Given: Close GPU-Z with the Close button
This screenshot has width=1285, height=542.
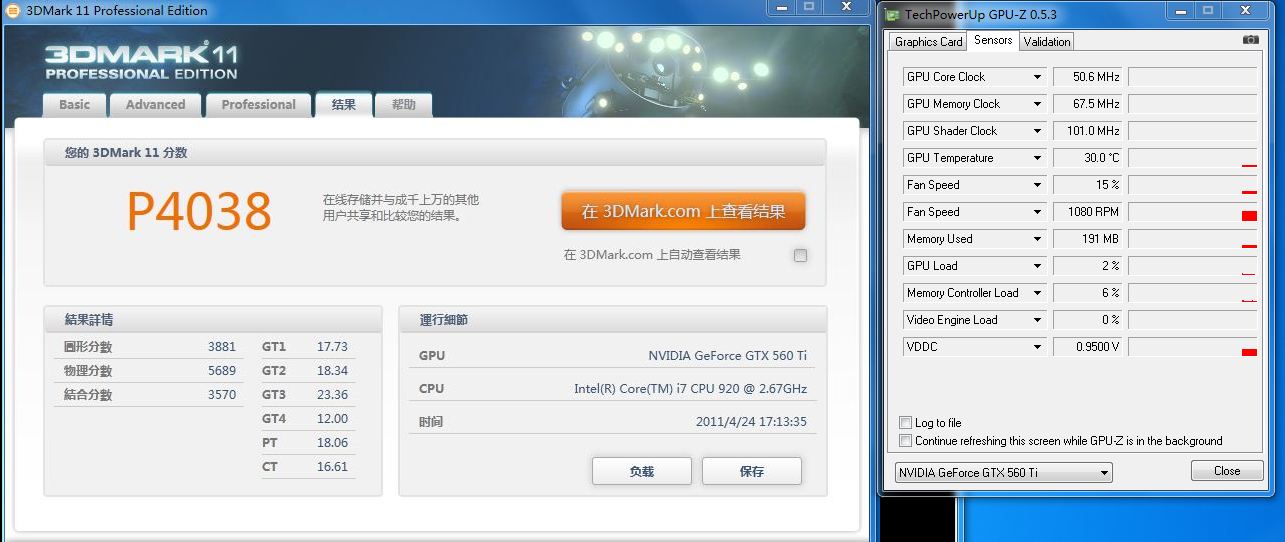Looking at the screenshot, I should tap(1227, 471).
